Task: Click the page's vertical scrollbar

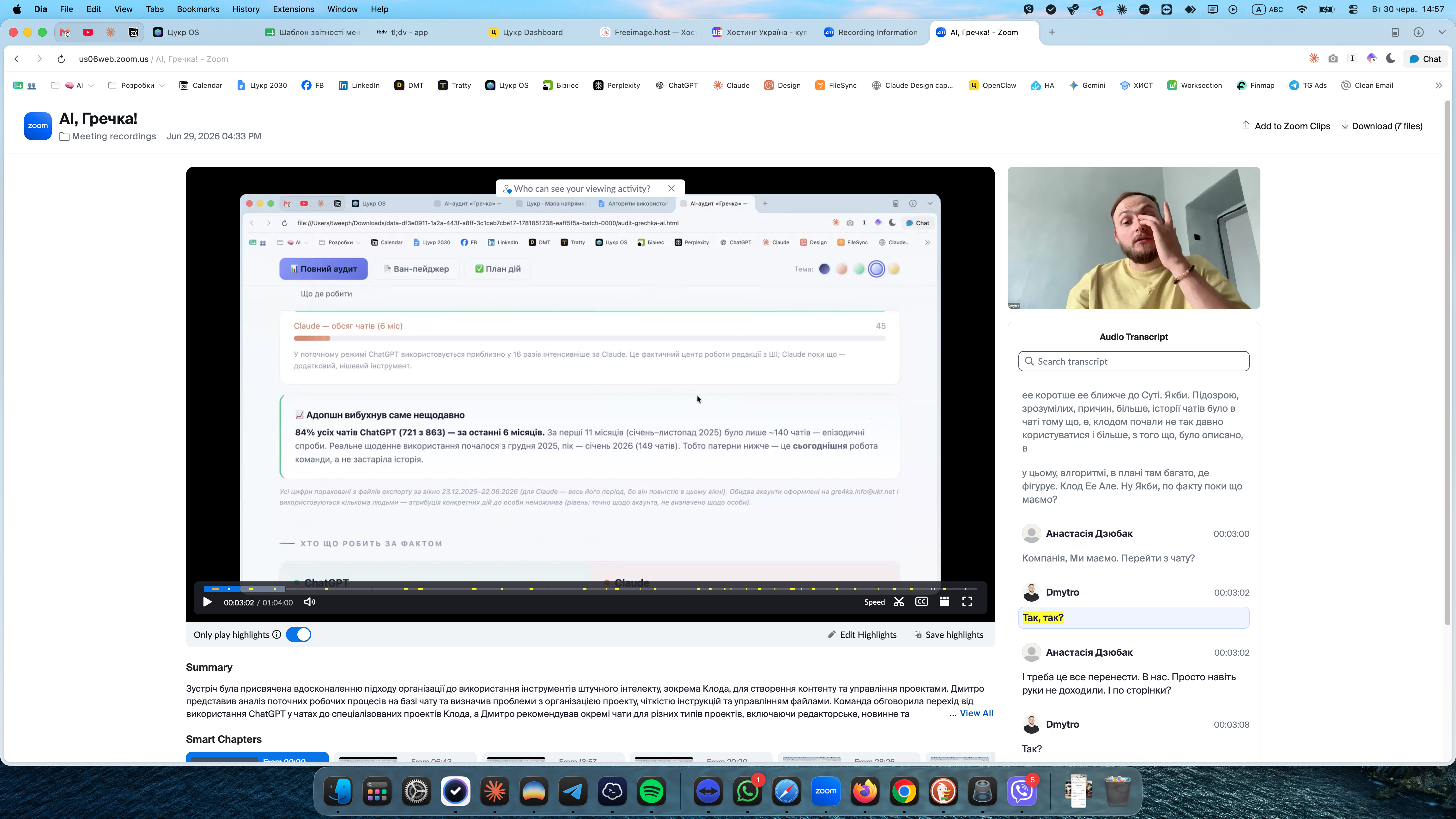Action: (1447, 363)
